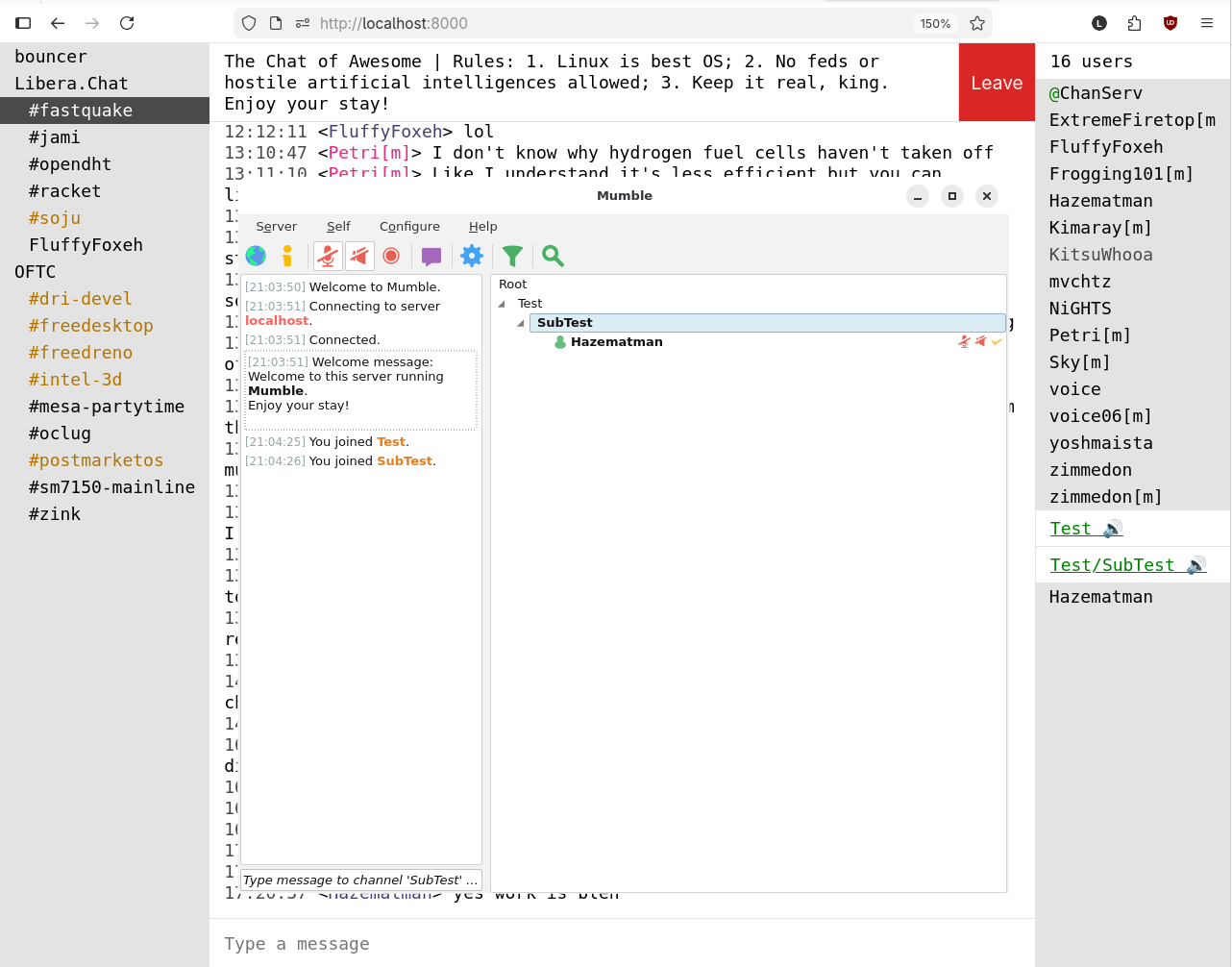The height and width of the screenshot is (967, 1232).
Task: Open the #postmarketos channel
Action: (105, 460)
